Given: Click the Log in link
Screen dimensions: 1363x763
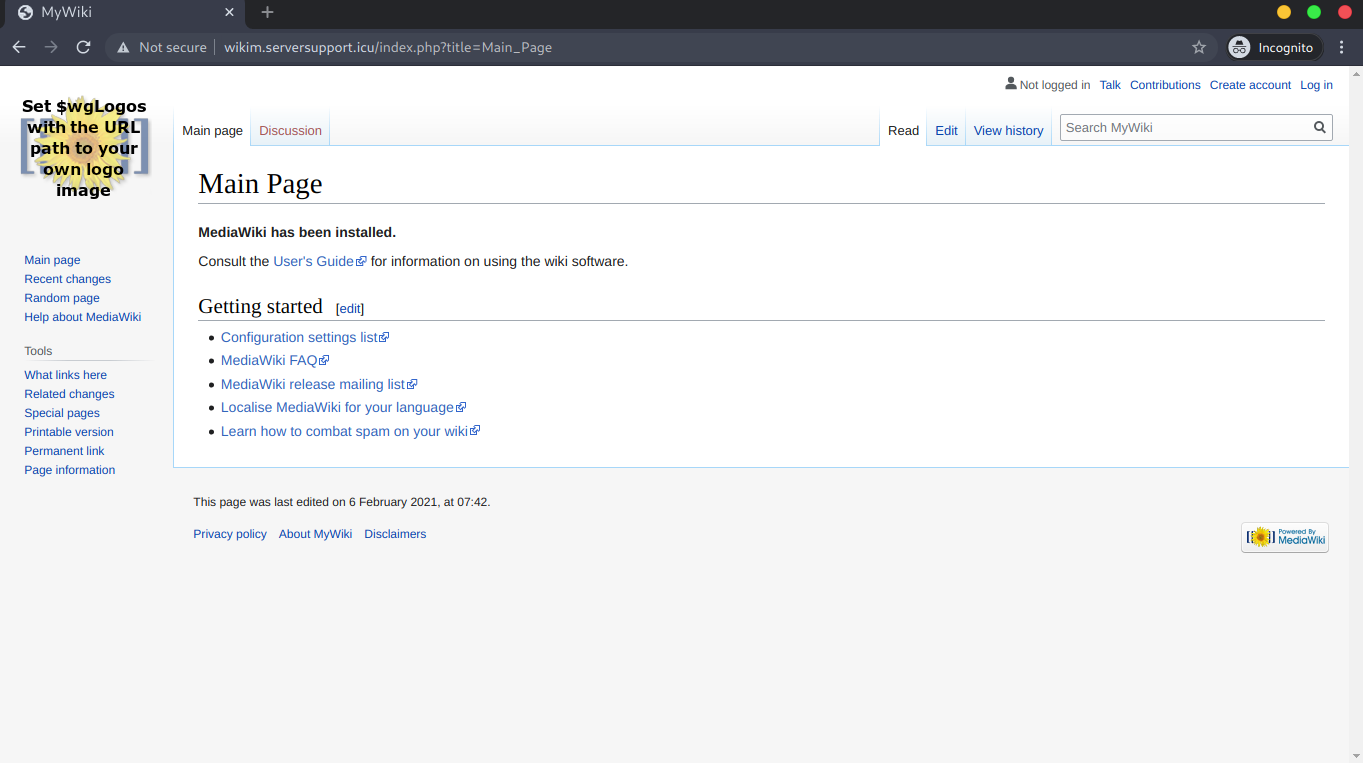Looking at the screenshot, I should coord(1316,85).
